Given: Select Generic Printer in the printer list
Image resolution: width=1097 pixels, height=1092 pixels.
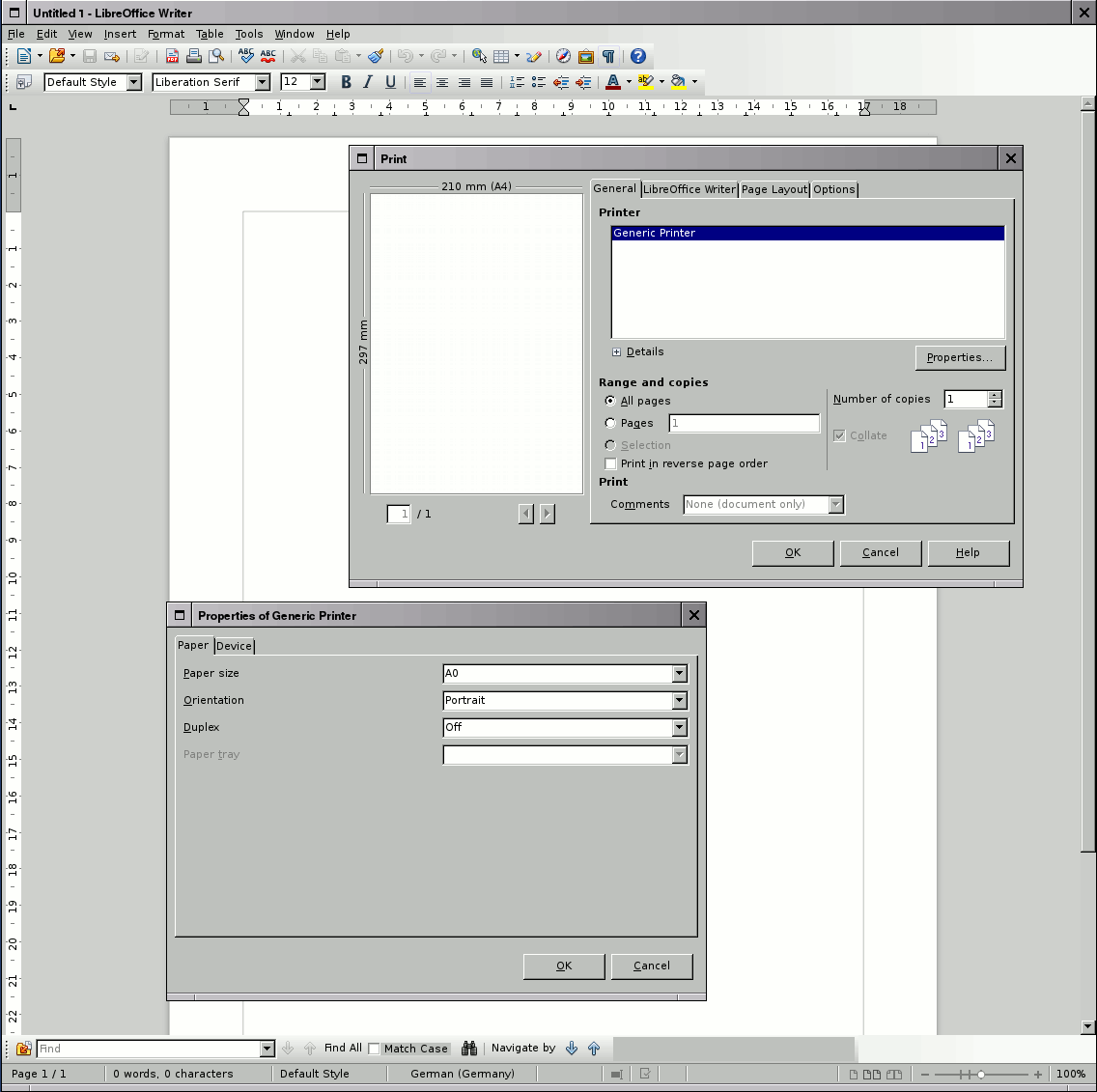Looking at the screenshot, I should coord(808,233).
